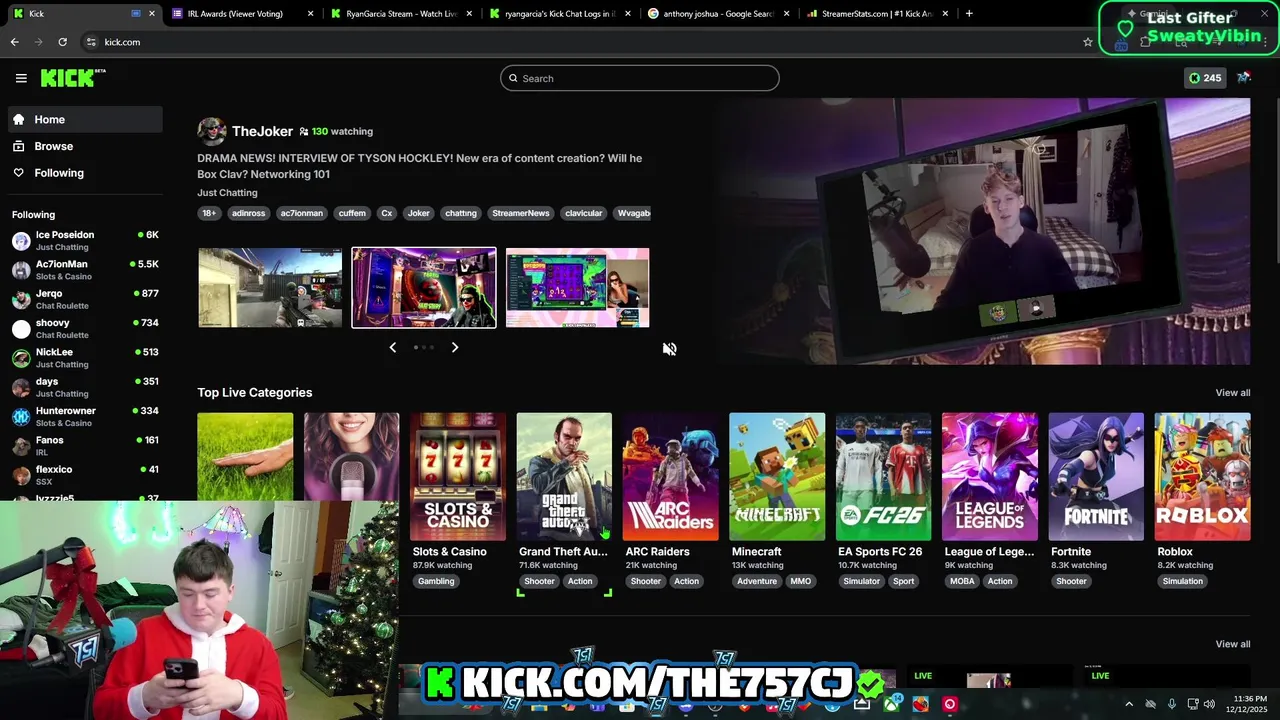Click the 18+ tag
The width and height of the screenshot is (1280, 720).
(209, 213)
